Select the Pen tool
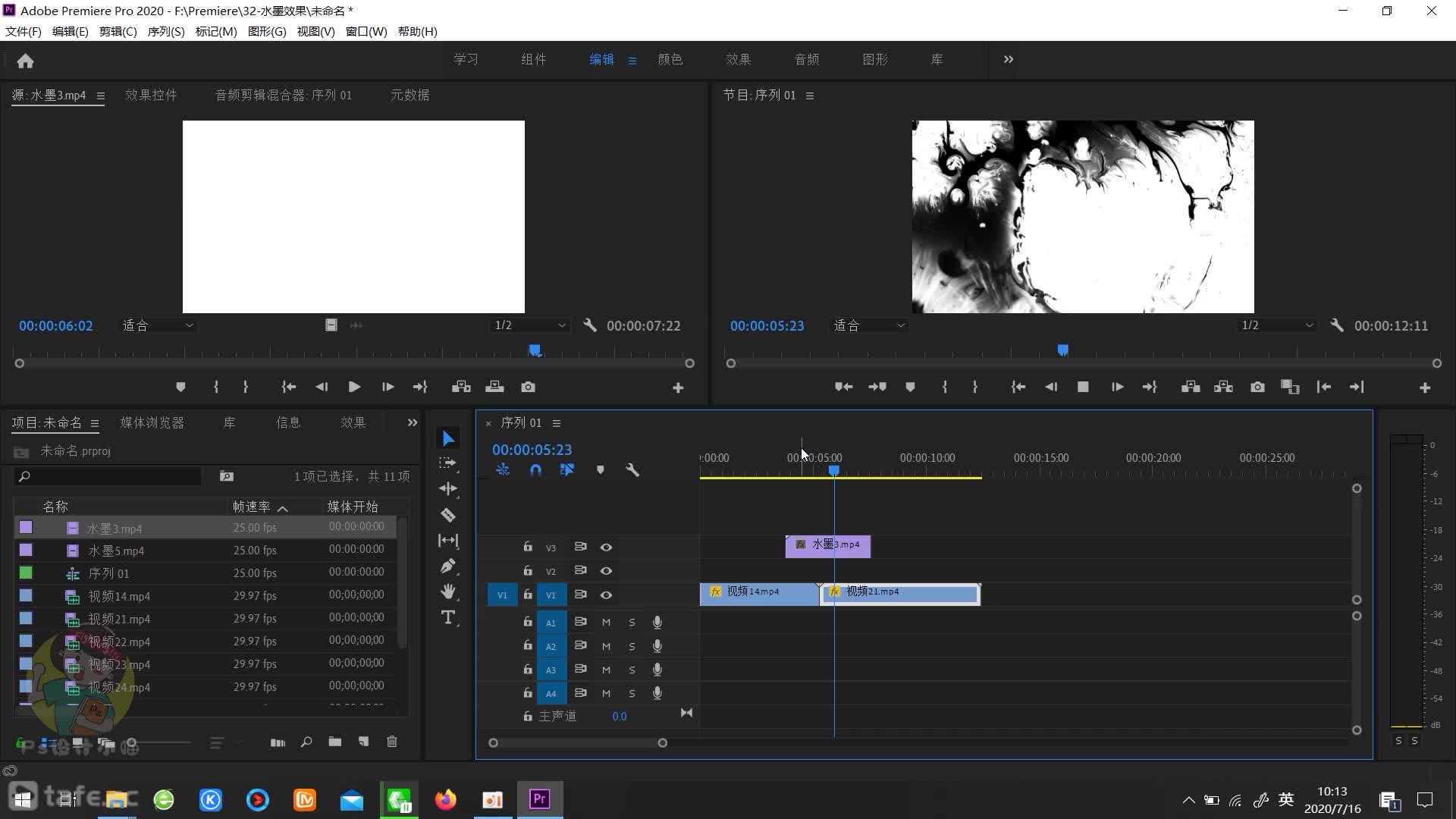 click(448, 566)
